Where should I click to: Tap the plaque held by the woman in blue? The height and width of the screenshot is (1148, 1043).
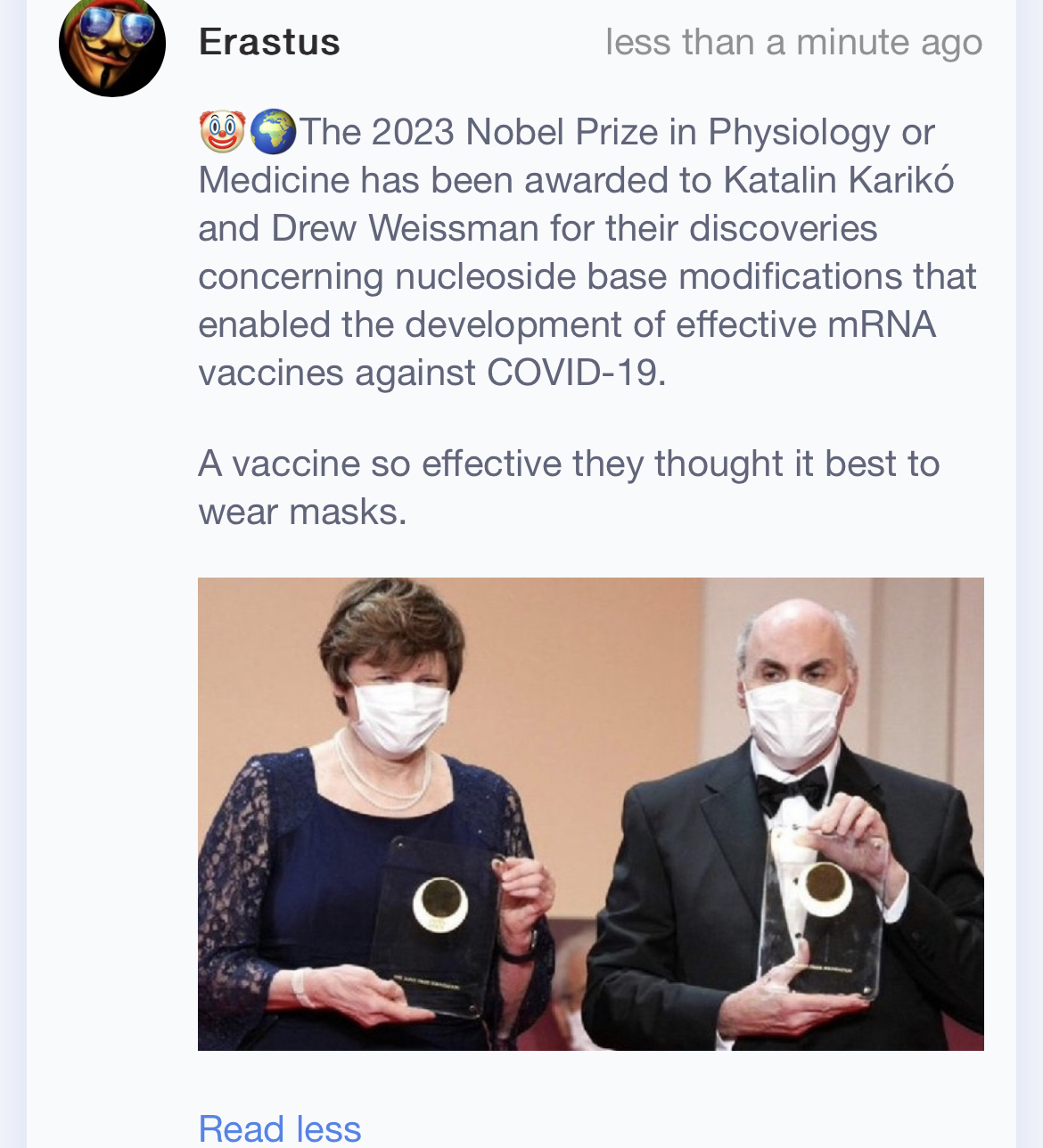pyautogui.click(x=438, y=923)
